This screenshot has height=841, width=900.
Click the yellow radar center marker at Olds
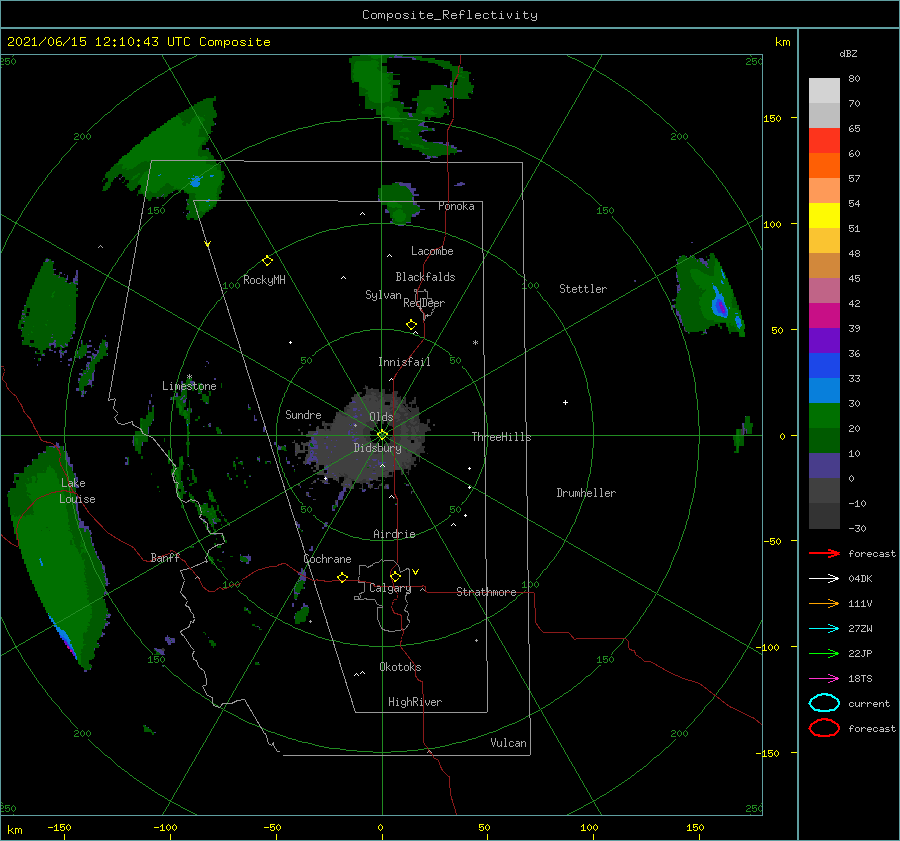(382, 435)
